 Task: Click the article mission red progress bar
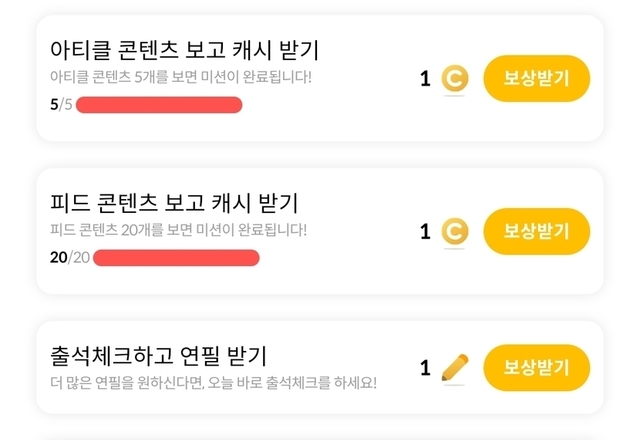point(159,104)
